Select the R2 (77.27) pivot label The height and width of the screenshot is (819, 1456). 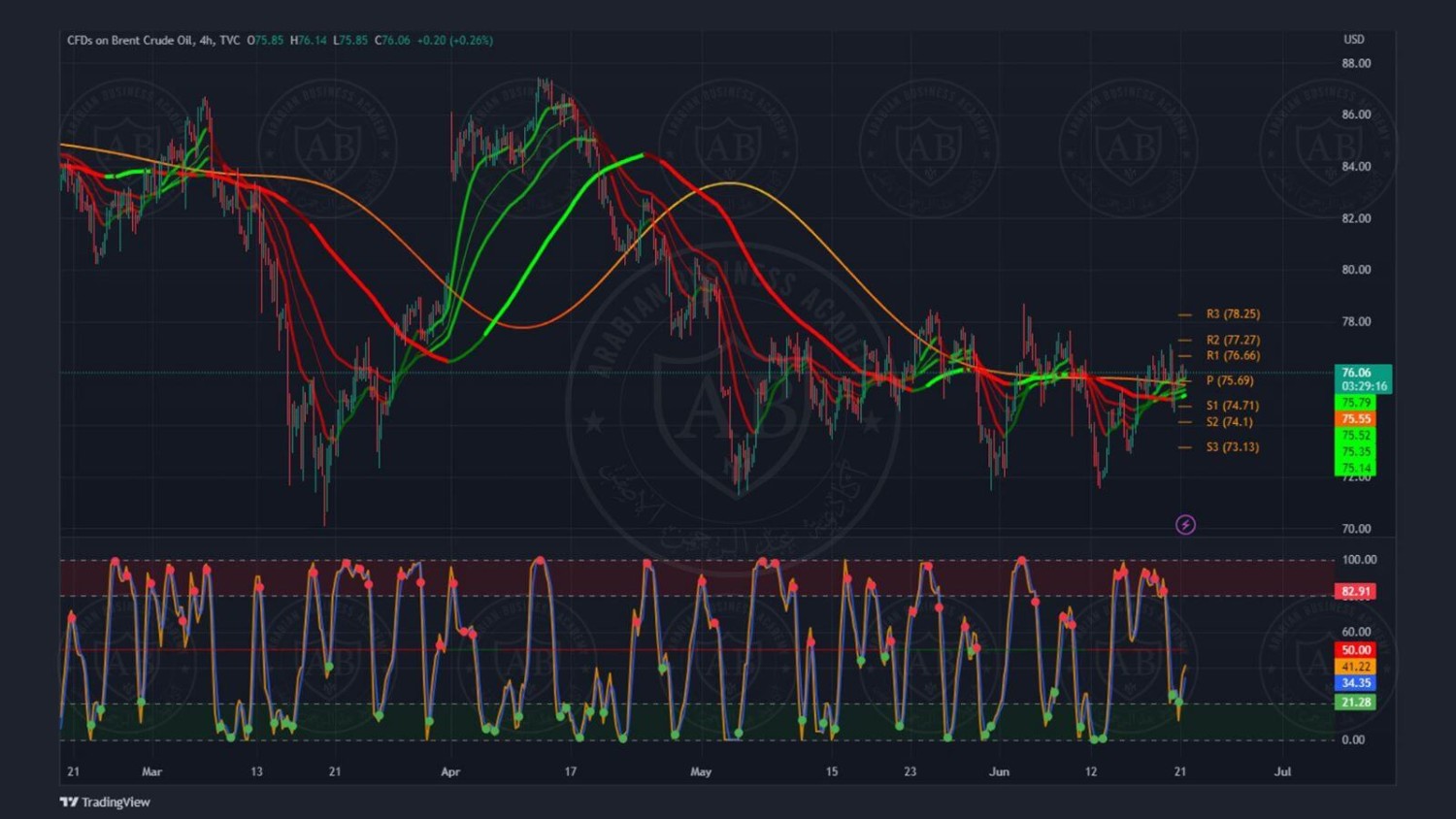tap(1233, 340)
